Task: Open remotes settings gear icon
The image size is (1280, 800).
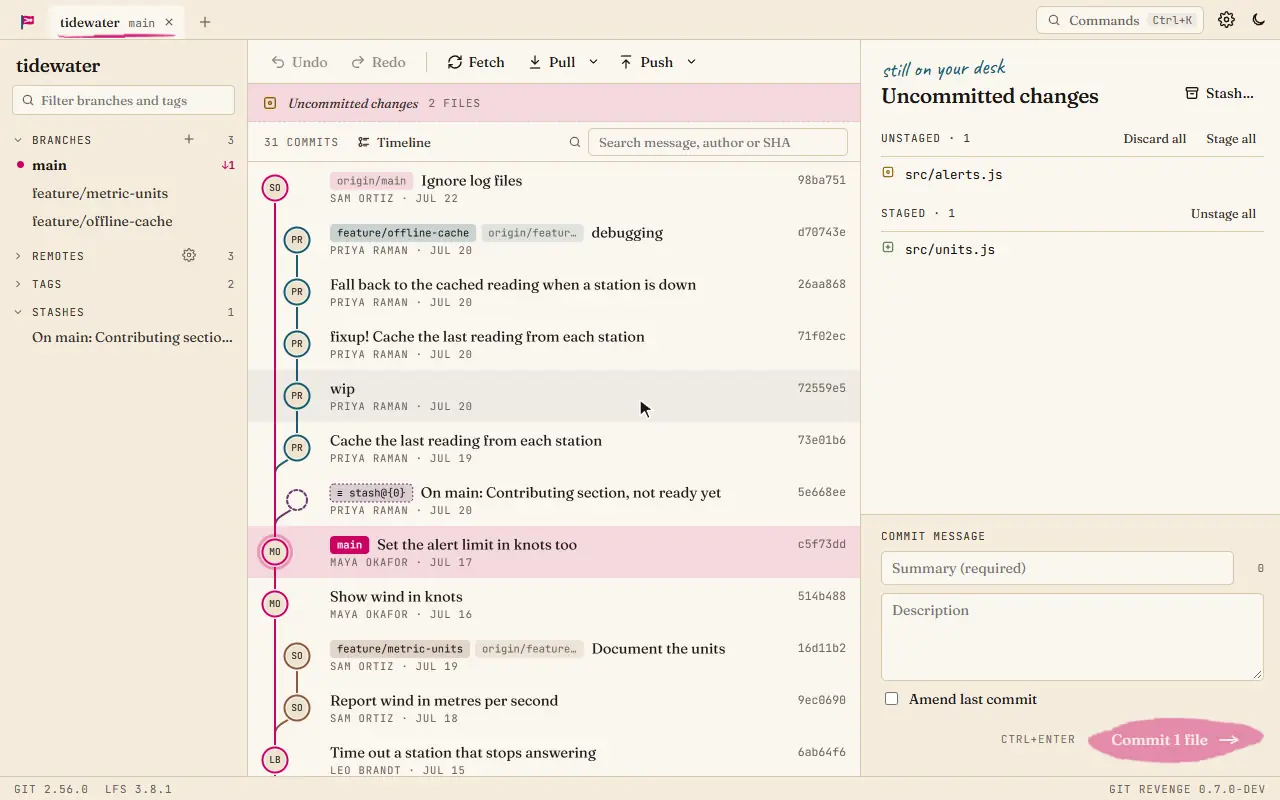Action: coord(189,256)
